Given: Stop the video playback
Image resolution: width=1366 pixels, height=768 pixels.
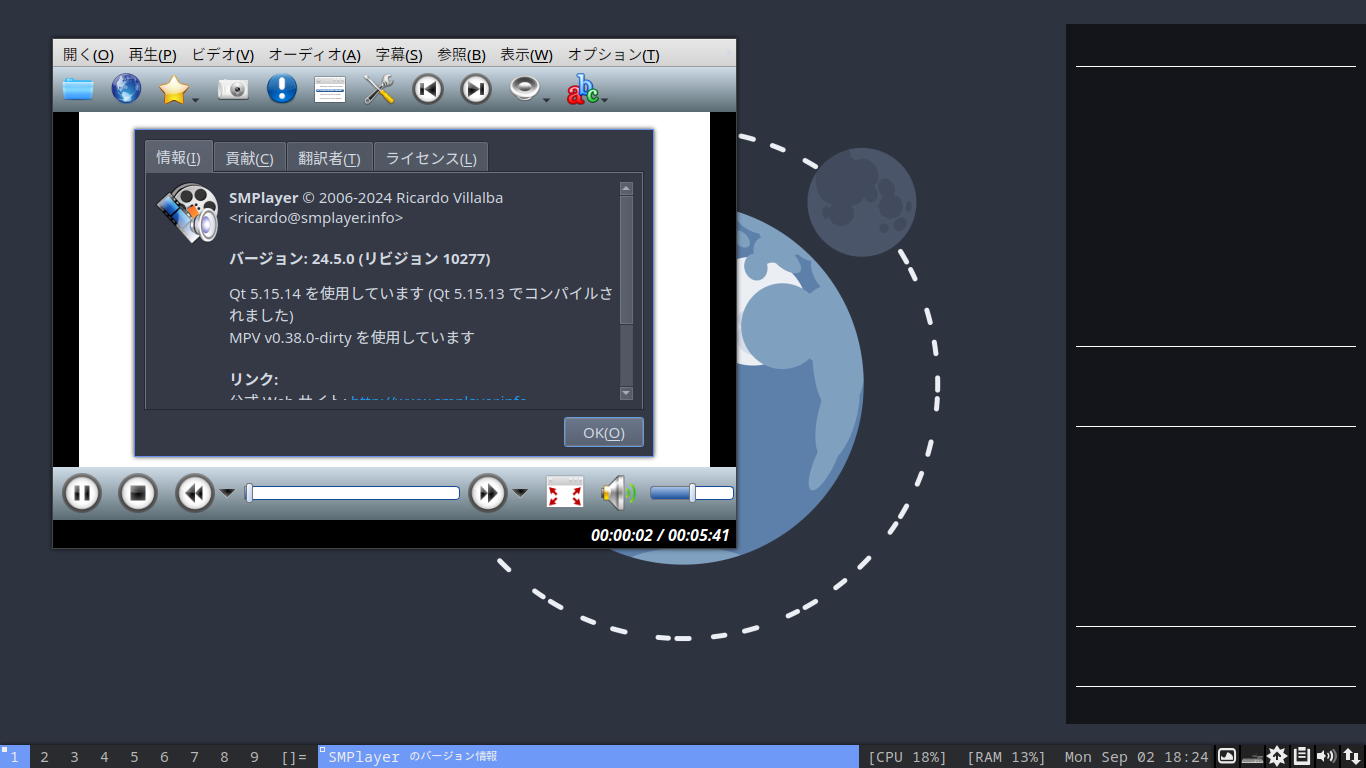Looking at the screenshot, I should coord(138,493).
